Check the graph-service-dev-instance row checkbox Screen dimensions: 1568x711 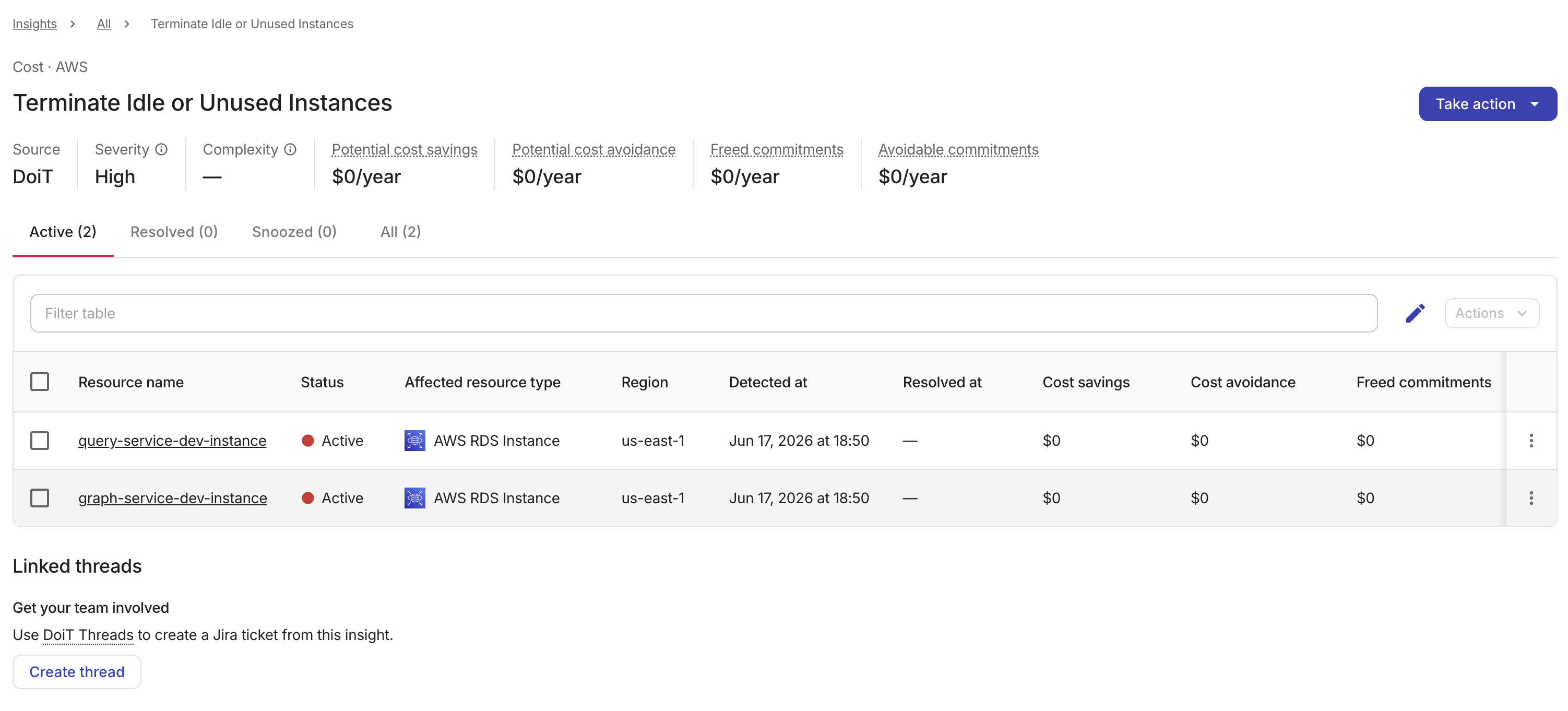click(40, 498)
